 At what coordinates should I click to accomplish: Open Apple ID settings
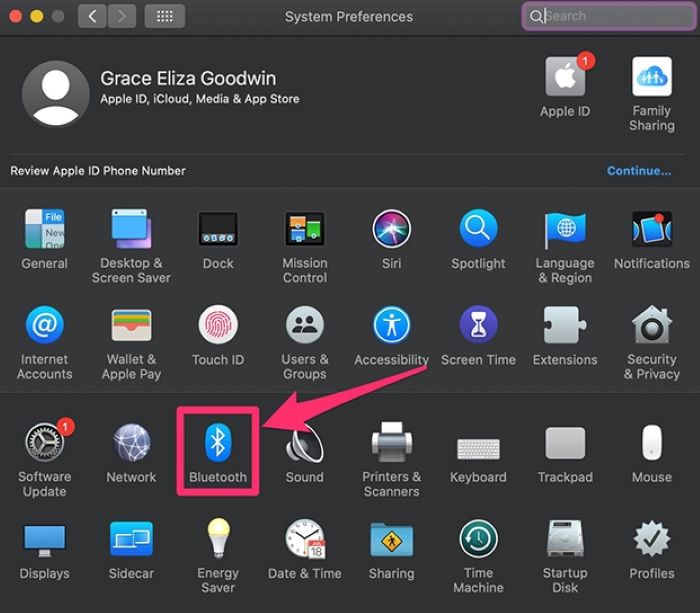pos(565,79)
